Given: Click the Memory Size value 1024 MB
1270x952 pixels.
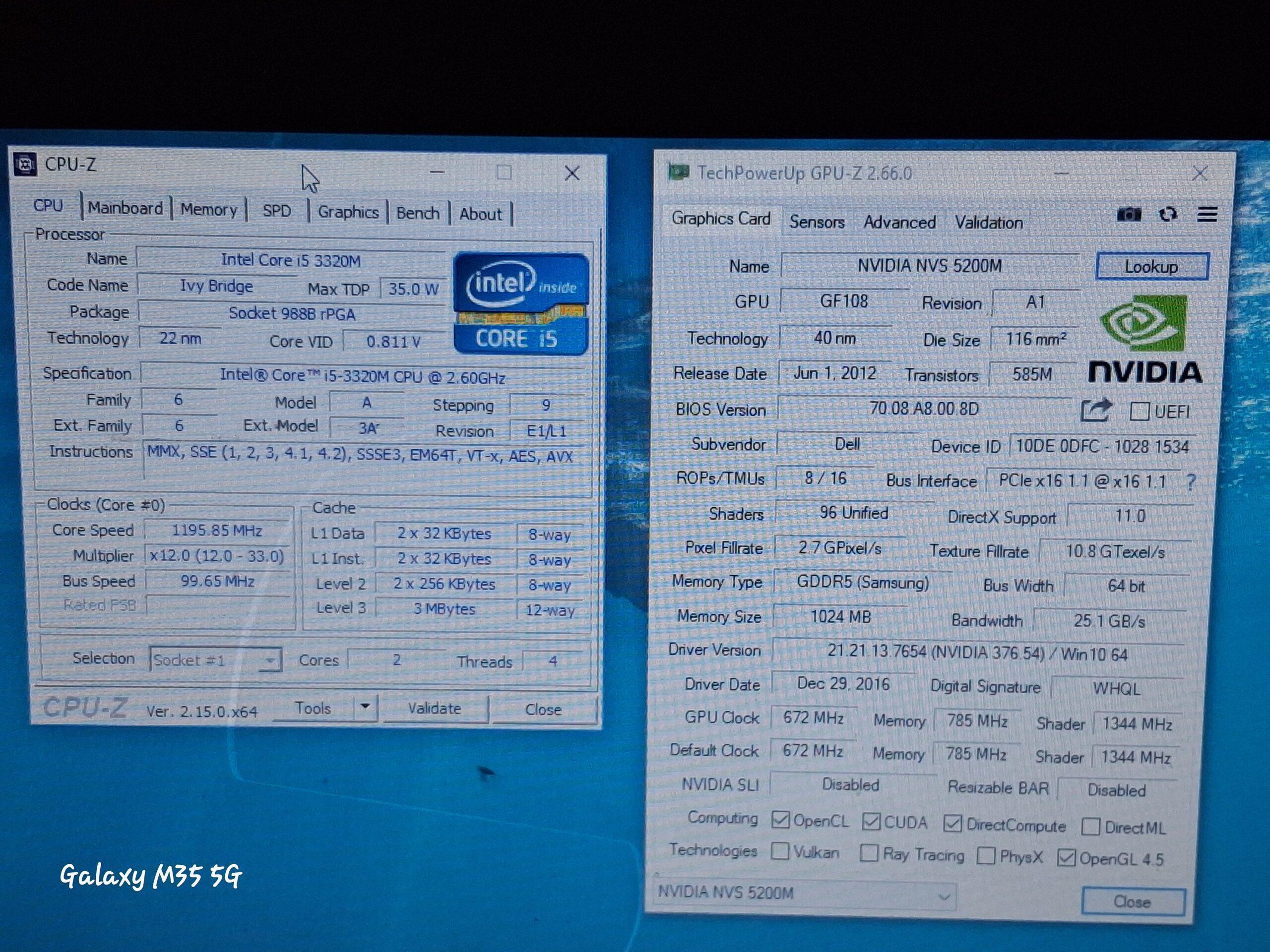Looking at the screenshot, I should coord(840,617).
